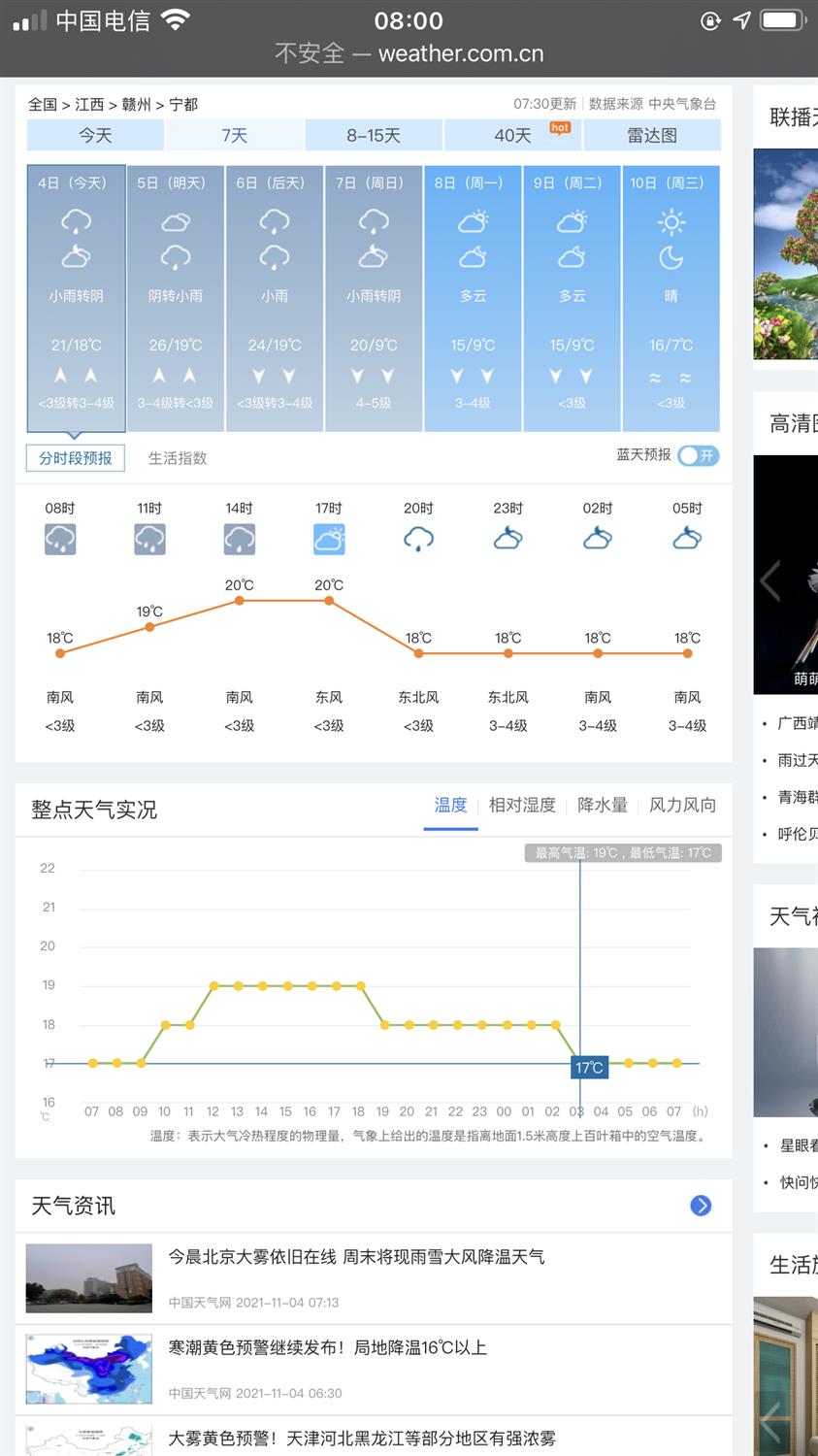The image size is (818, 1456).
Task: Click the 宁都 breadcrumb text
Action: point(183,104)
